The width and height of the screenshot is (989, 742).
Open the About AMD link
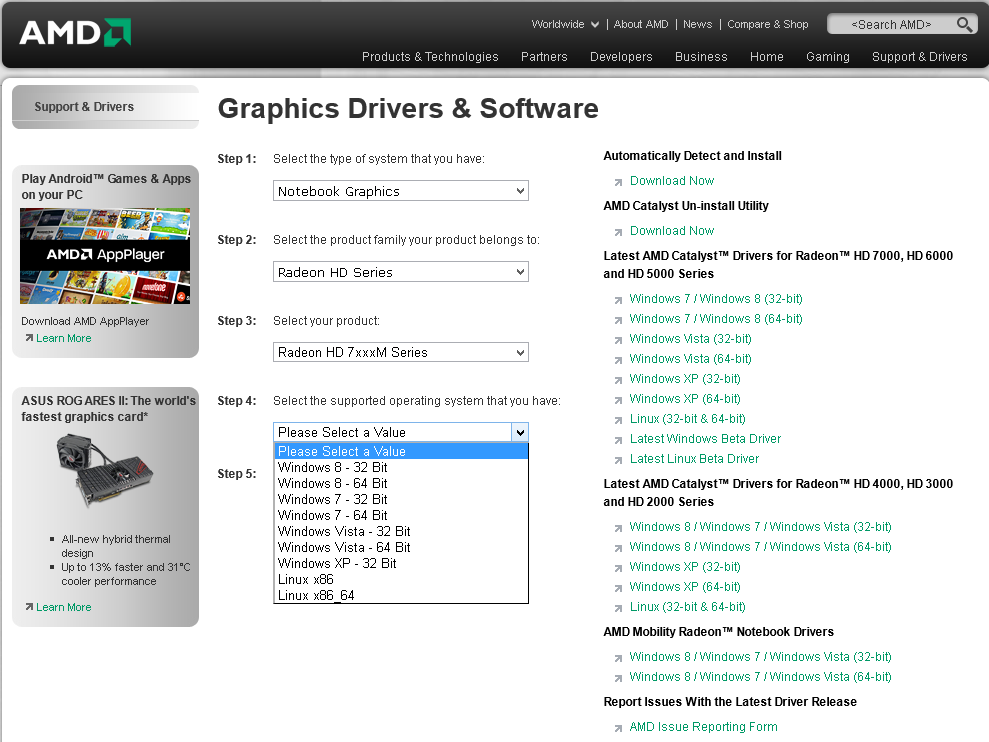pos(641,25)
